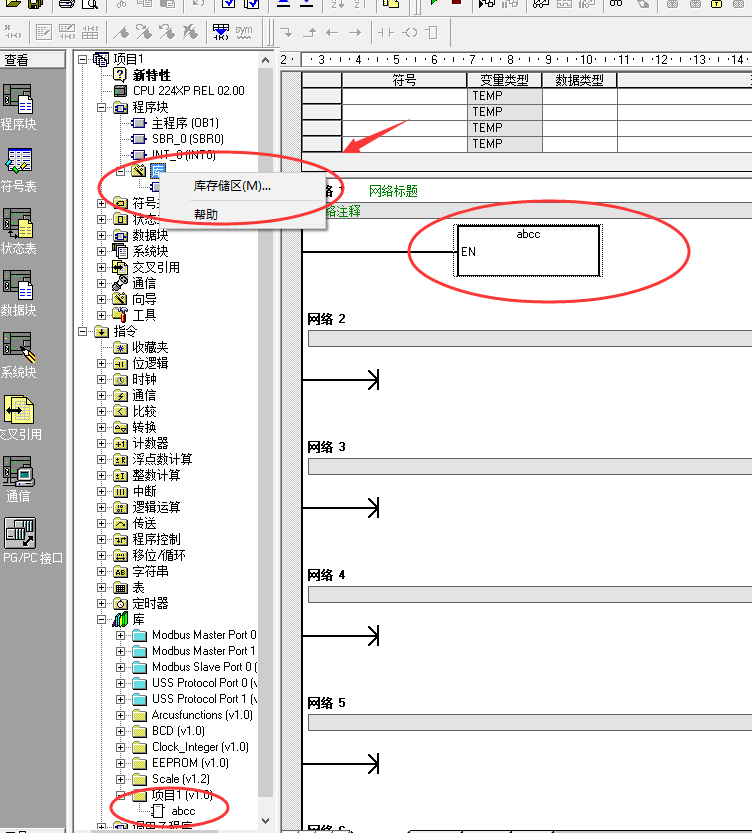Open 数据块 in the left navigation bar
The width and height of the screenshot is (752, 833).
pyautogui.click(x=18, y=294)
